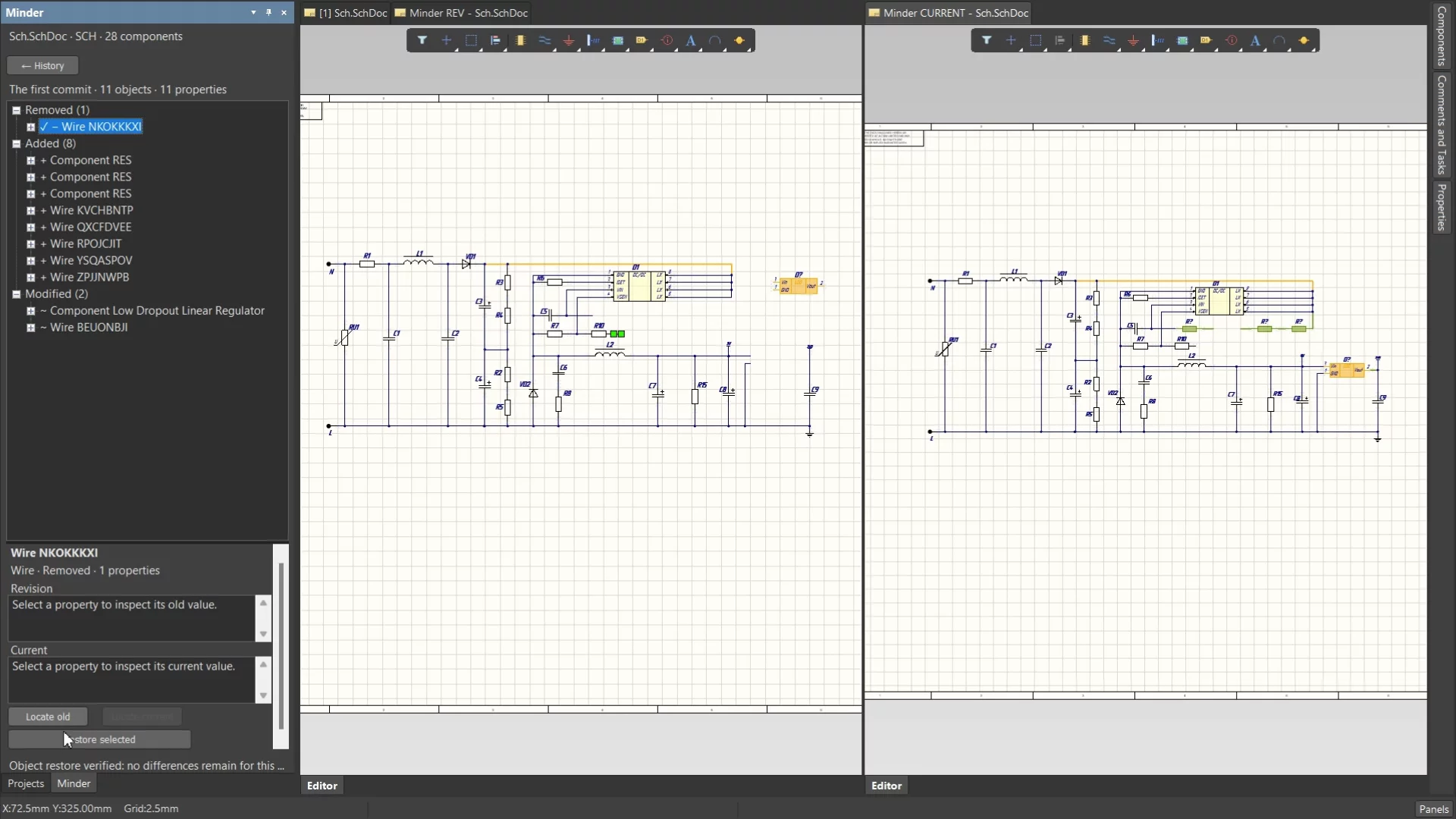
Task: Click the Editor tab under CURRENT document
Action: (x=886, y=786)
